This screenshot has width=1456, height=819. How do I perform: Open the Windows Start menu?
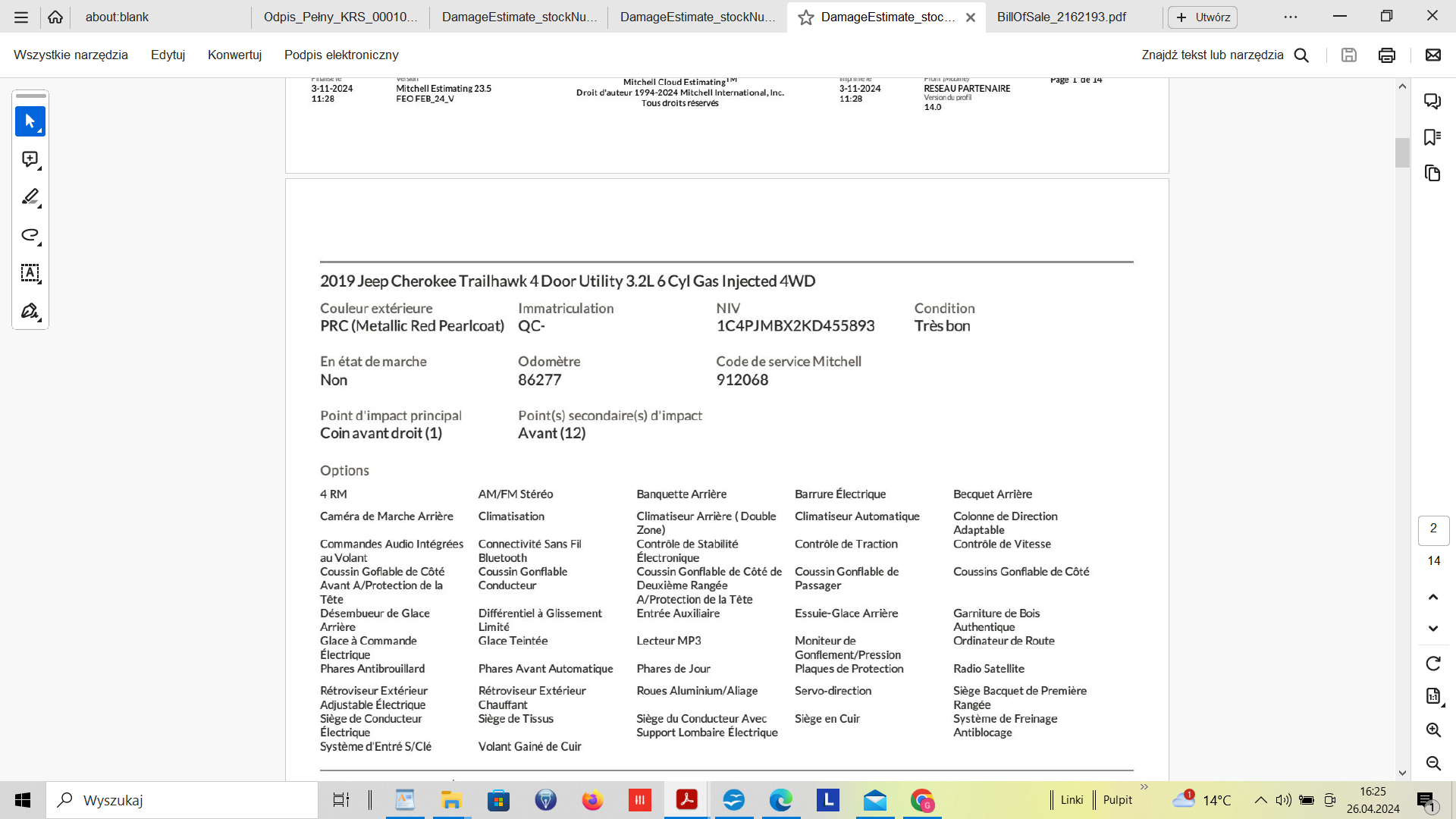(x=23, y=800)
